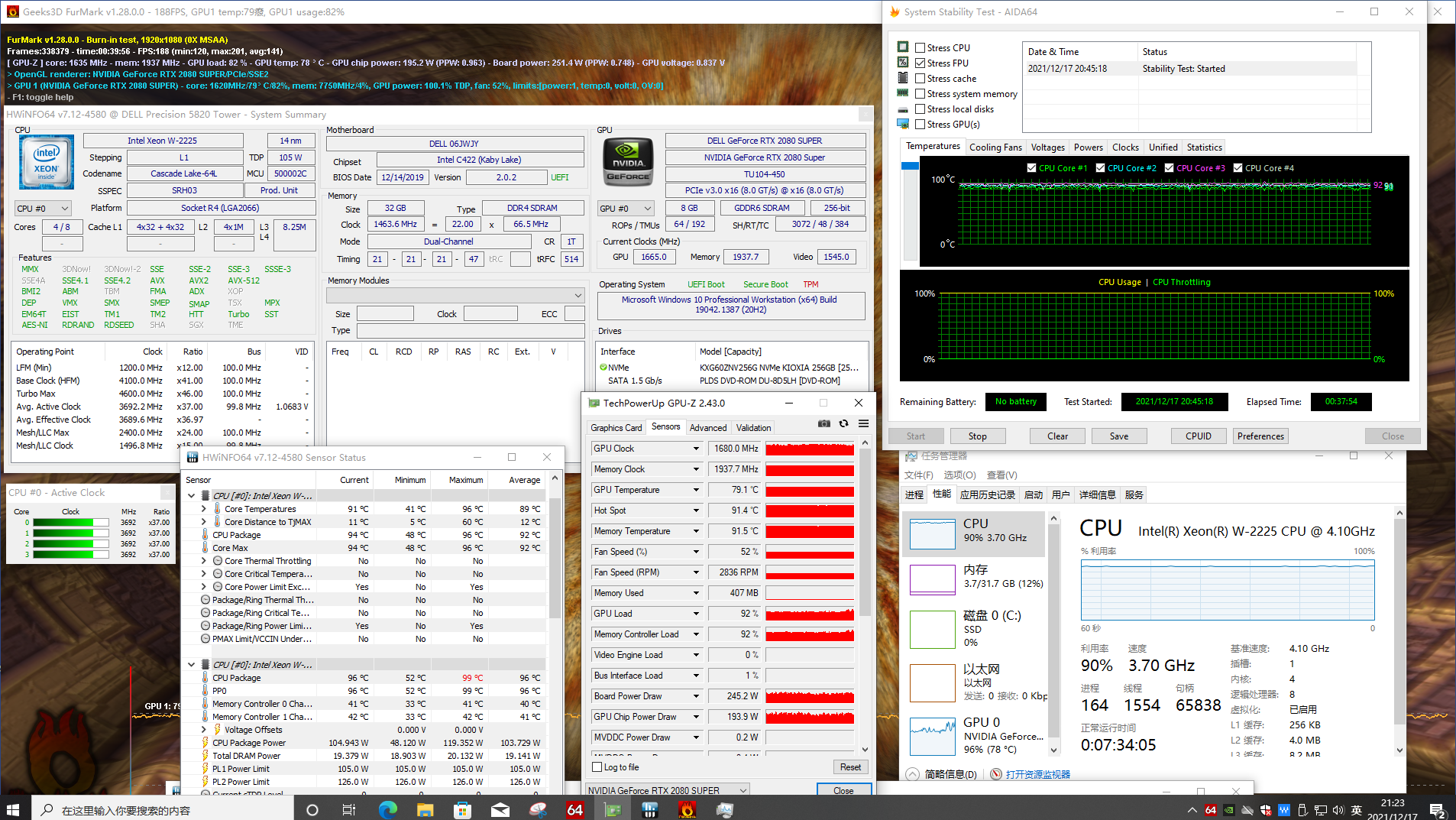This screenshot has width=1456, height=820.
Task: Open Hot Spot sensor dropdown arrow
Action: 696,510
